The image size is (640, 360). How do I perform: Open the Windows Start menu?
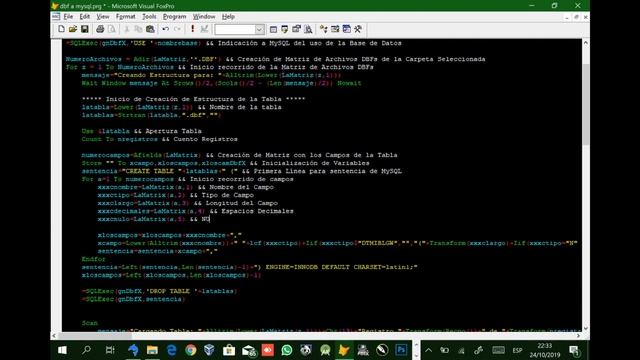[62, 350]
